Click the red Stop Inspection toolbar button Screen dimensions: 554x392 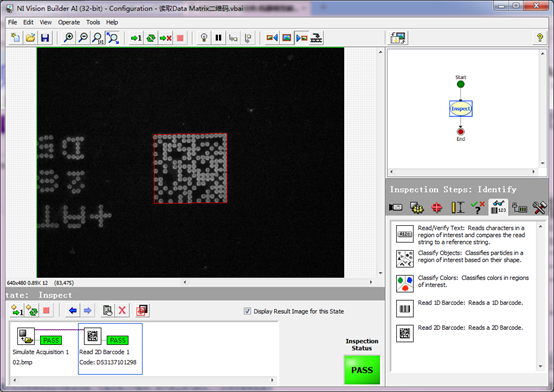[180, 38]
